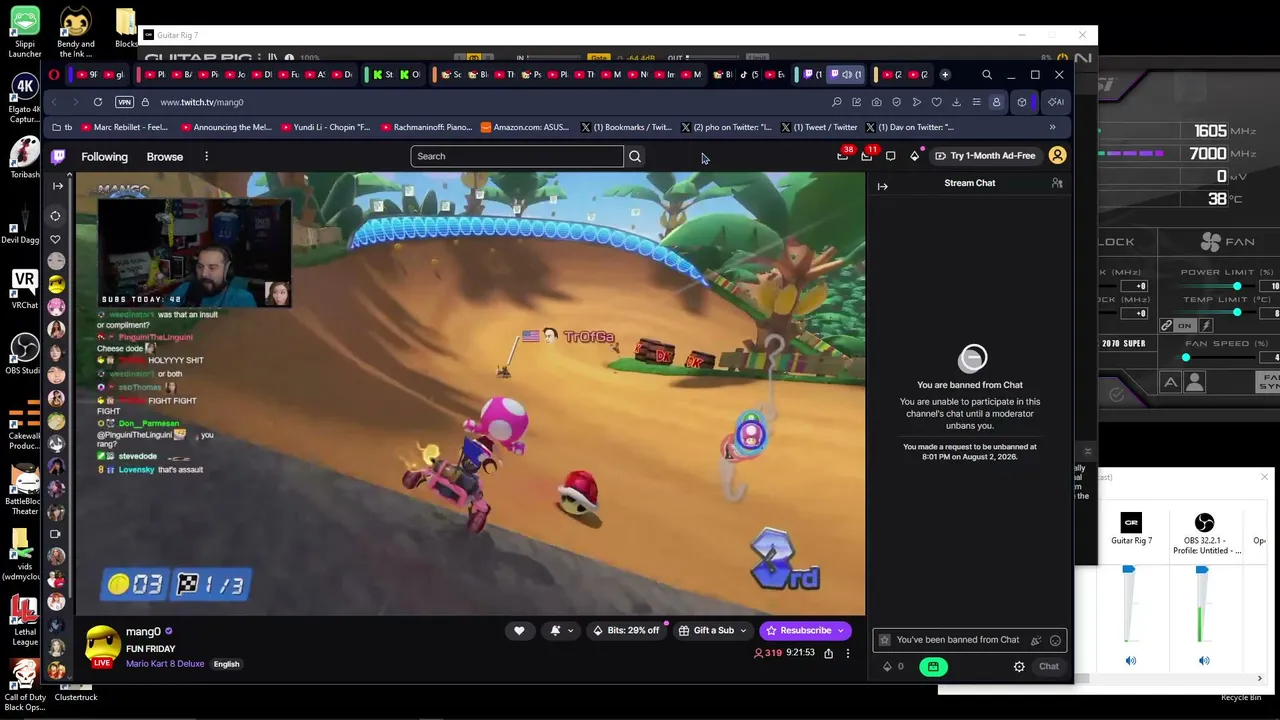
Task: Click the English language tag
Action: (226, 664)
